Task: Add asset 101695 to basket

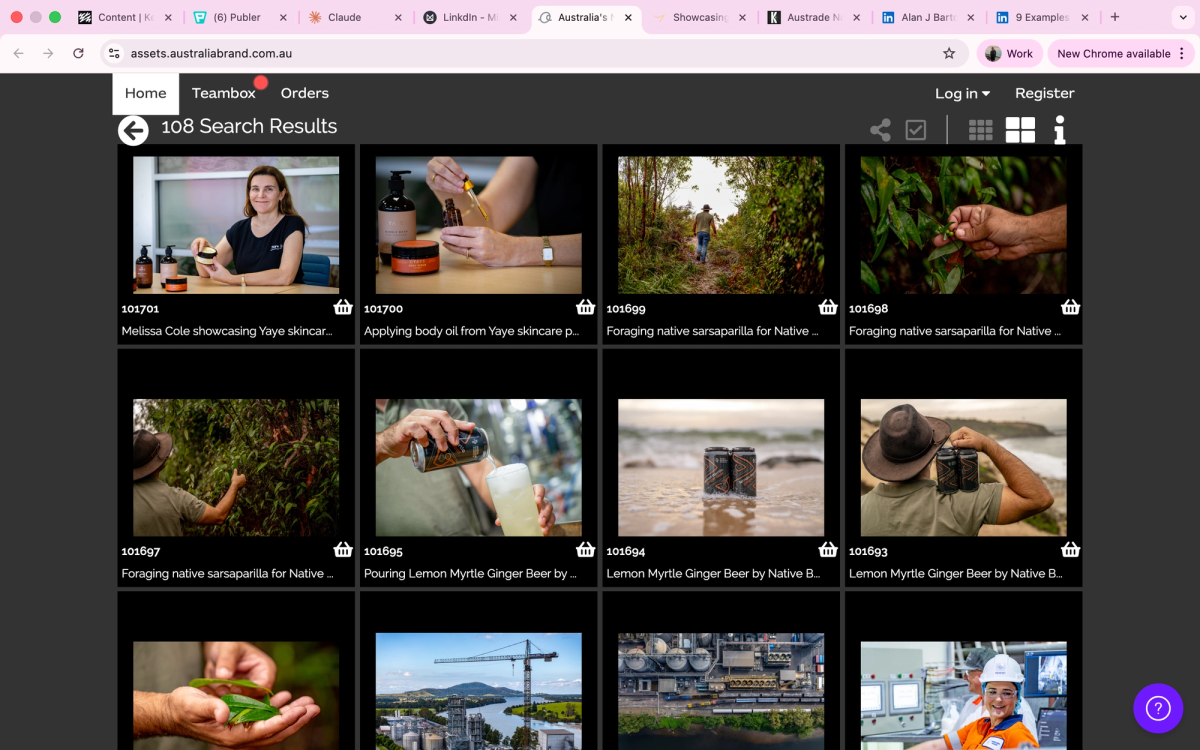Action: pos(586,549)
